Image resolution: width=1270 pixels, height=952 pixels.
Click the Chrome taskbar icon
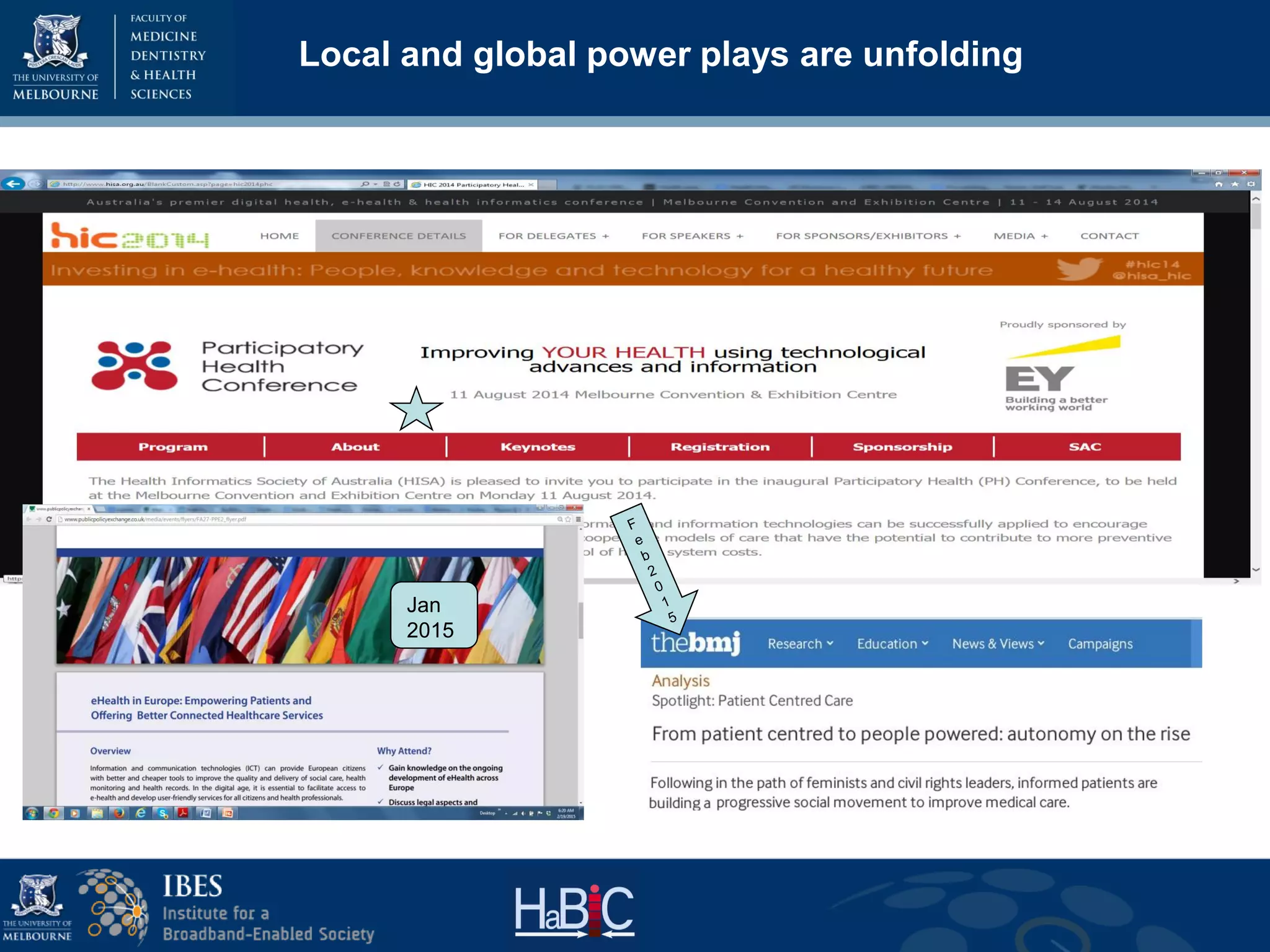53,813
